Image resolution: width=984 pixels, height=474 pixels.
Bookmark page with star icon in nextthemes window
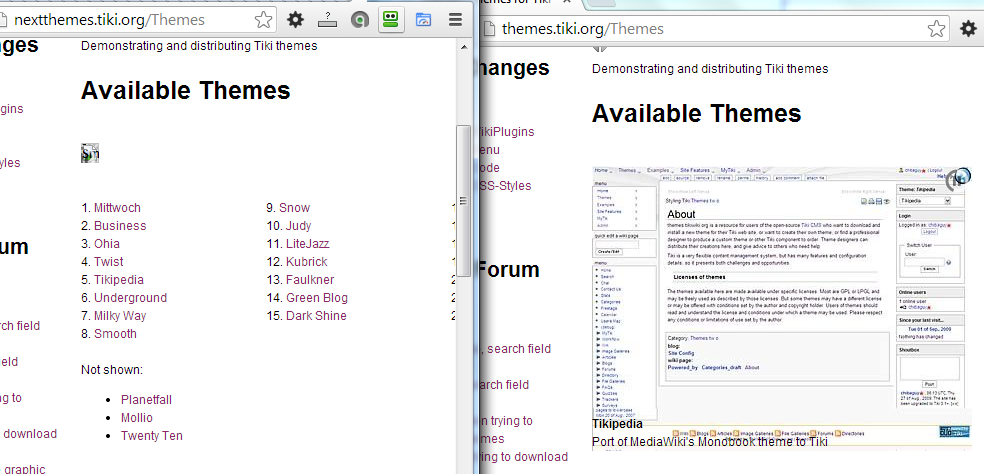[264, 20]
